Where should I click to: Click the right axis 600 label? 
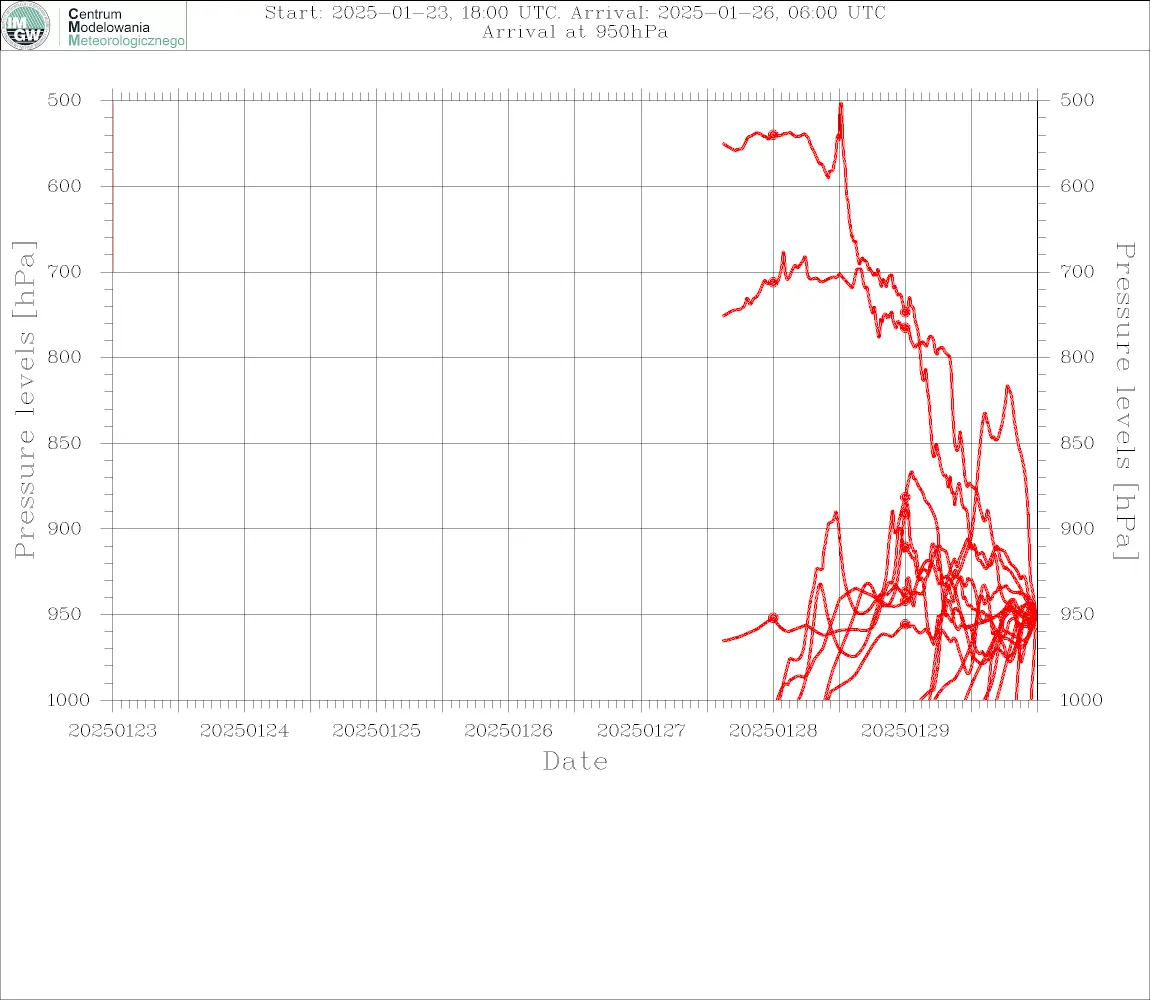click(x=1077, y=186)
